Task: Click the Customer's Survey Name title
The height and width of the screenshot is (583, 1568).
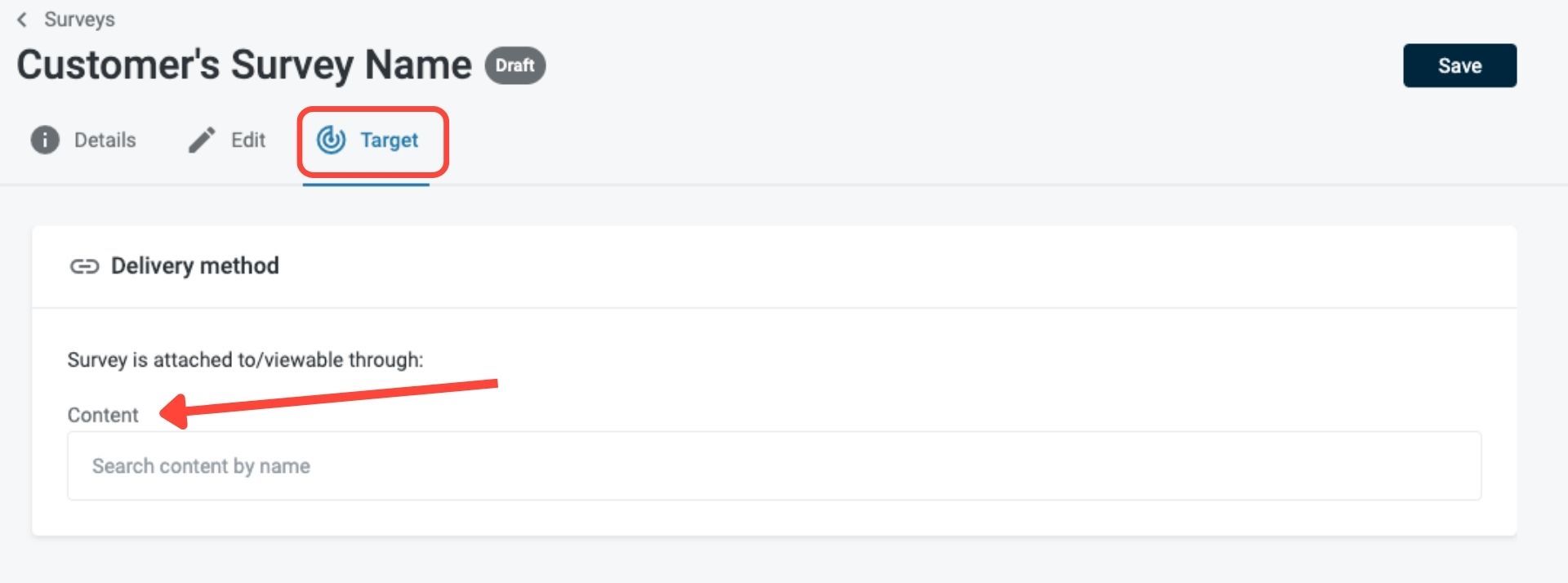Action: click(243, 65)
